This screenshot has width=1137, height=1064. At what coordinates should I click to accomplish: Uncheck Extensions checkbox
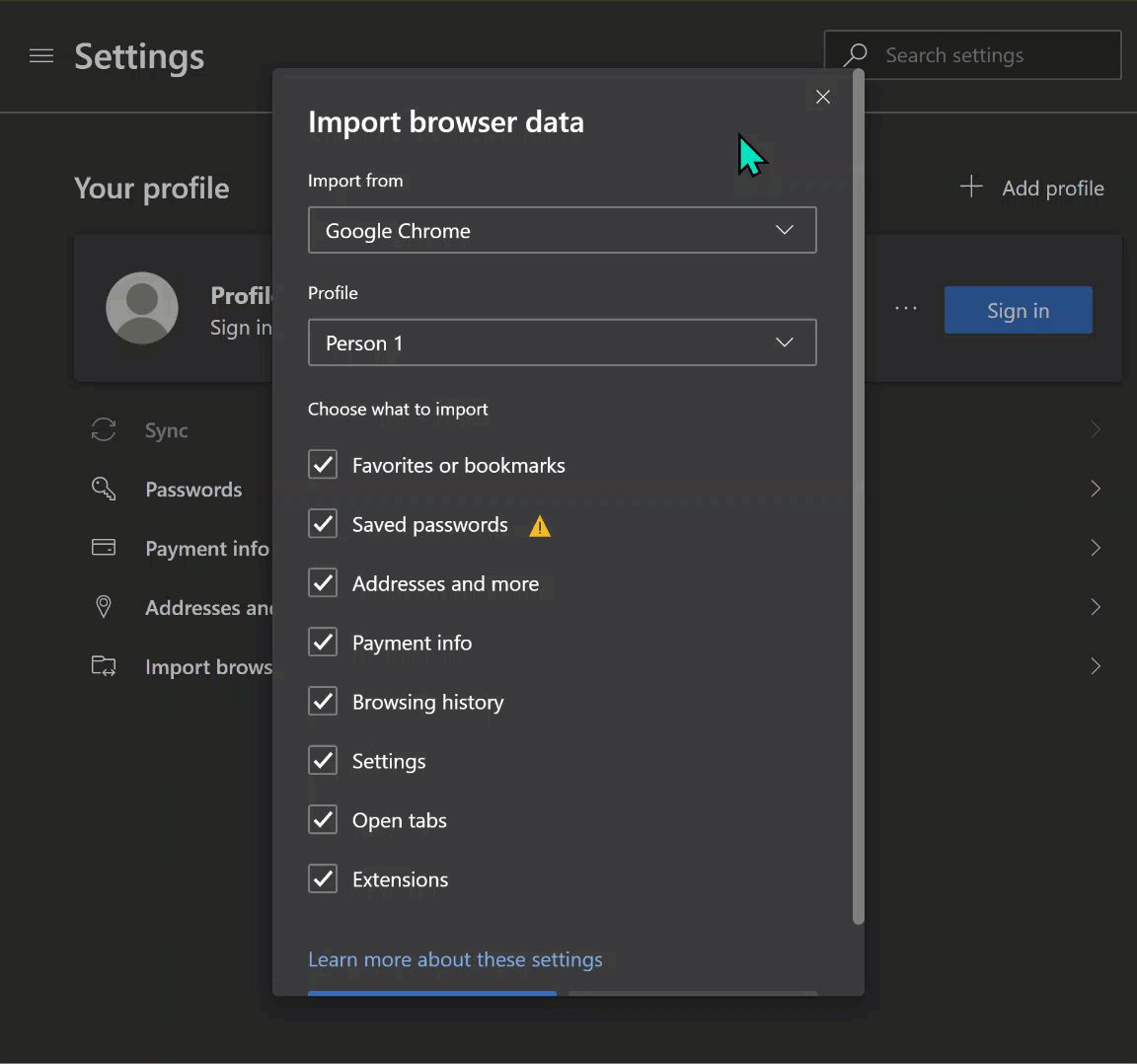323,879
